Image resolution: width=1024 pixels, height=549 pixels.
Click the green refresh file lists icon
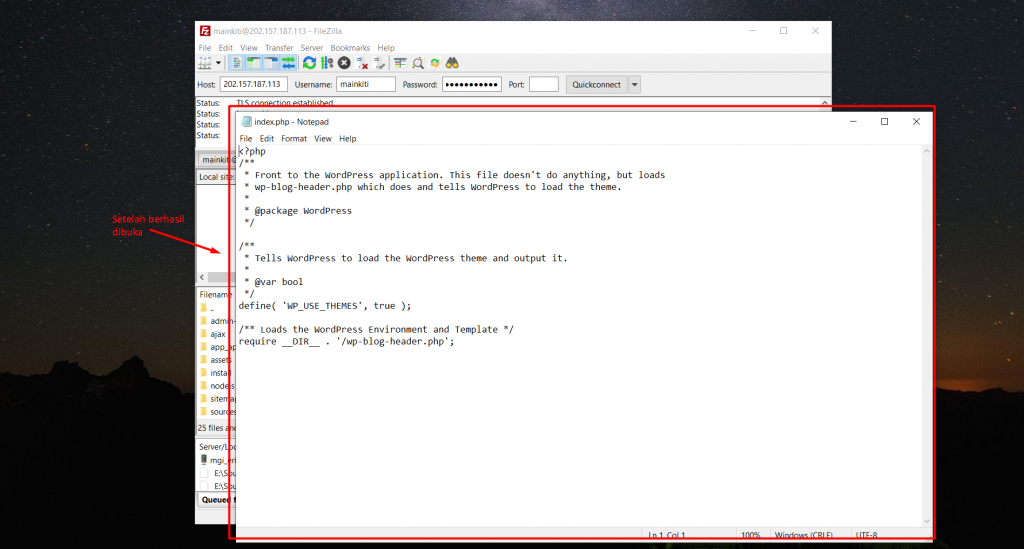pos(310,63)
